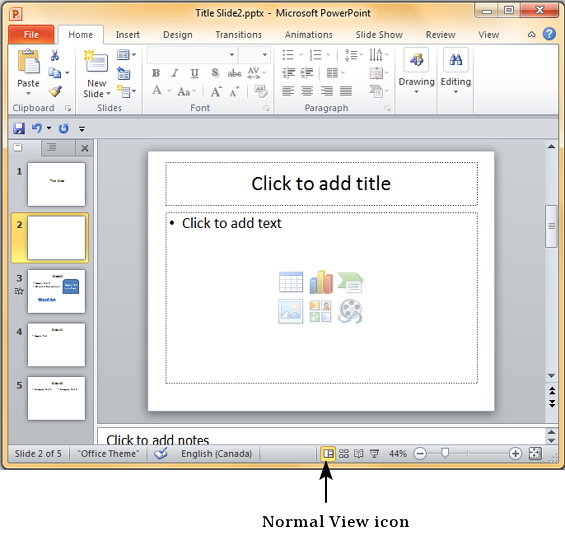Screen dimensions: 565x543
Task: Click the 44% zoom level
Action: click(398, 453)
